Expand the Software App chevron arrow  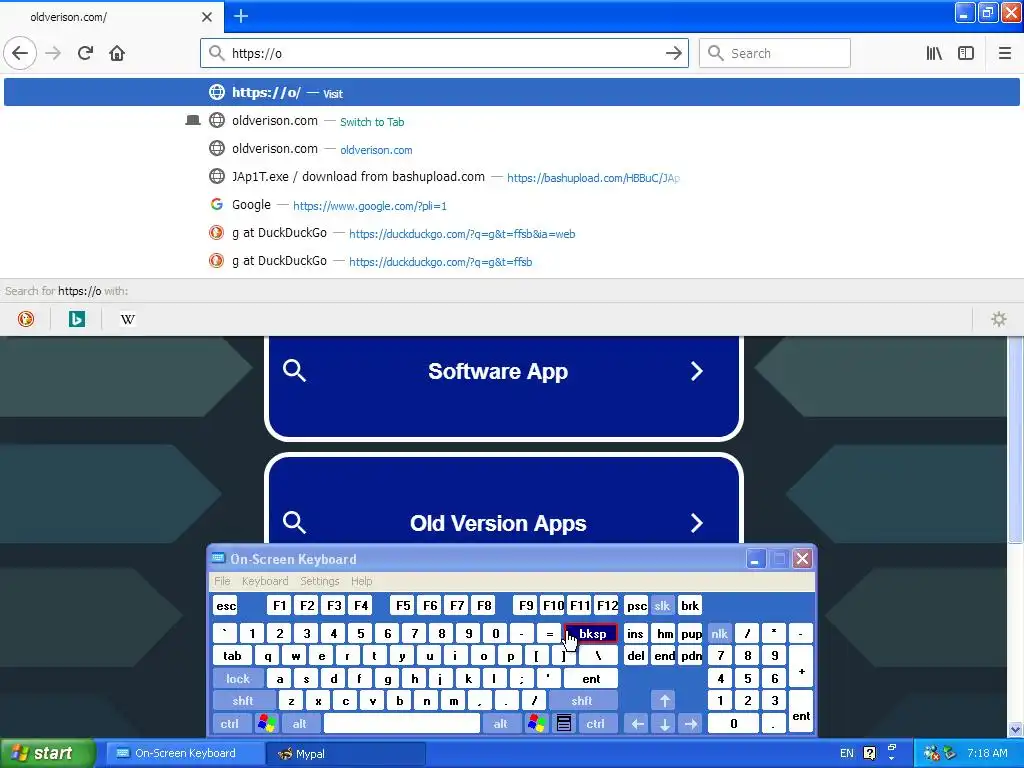697,371
